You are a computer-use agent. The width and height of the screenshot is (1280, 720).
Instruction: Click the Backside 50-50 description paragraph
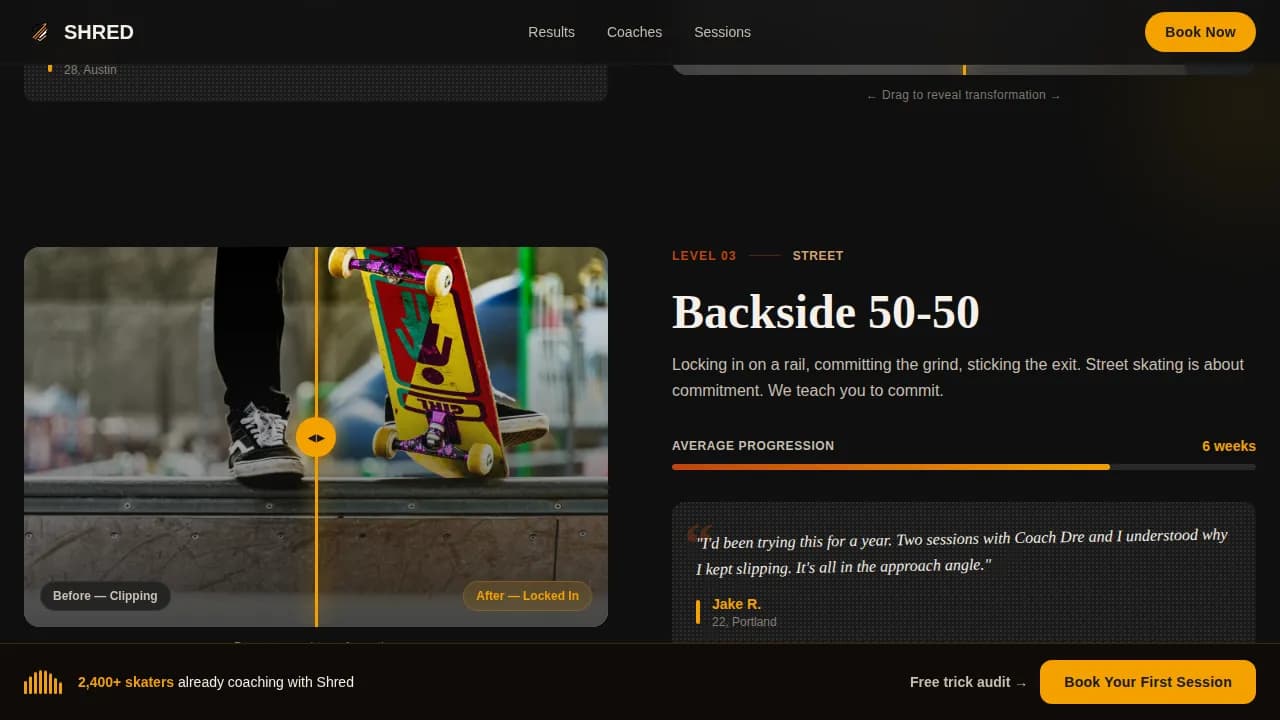pos(958,377)
